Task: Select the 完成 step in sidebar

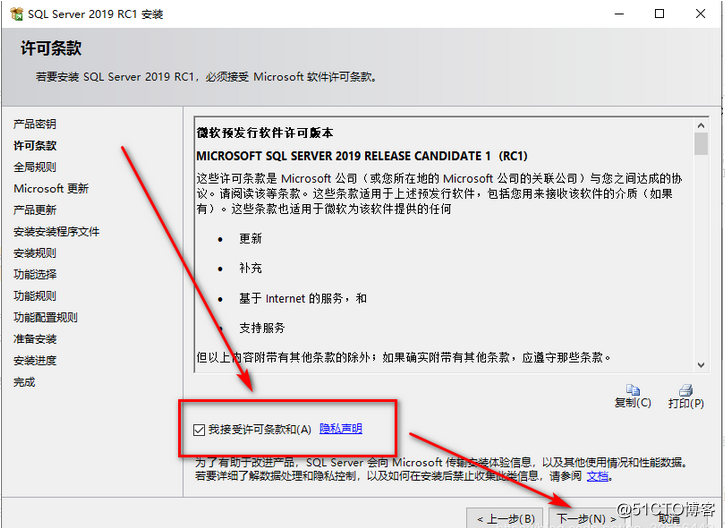Action: pyautogui.click(x=24, y=382)
